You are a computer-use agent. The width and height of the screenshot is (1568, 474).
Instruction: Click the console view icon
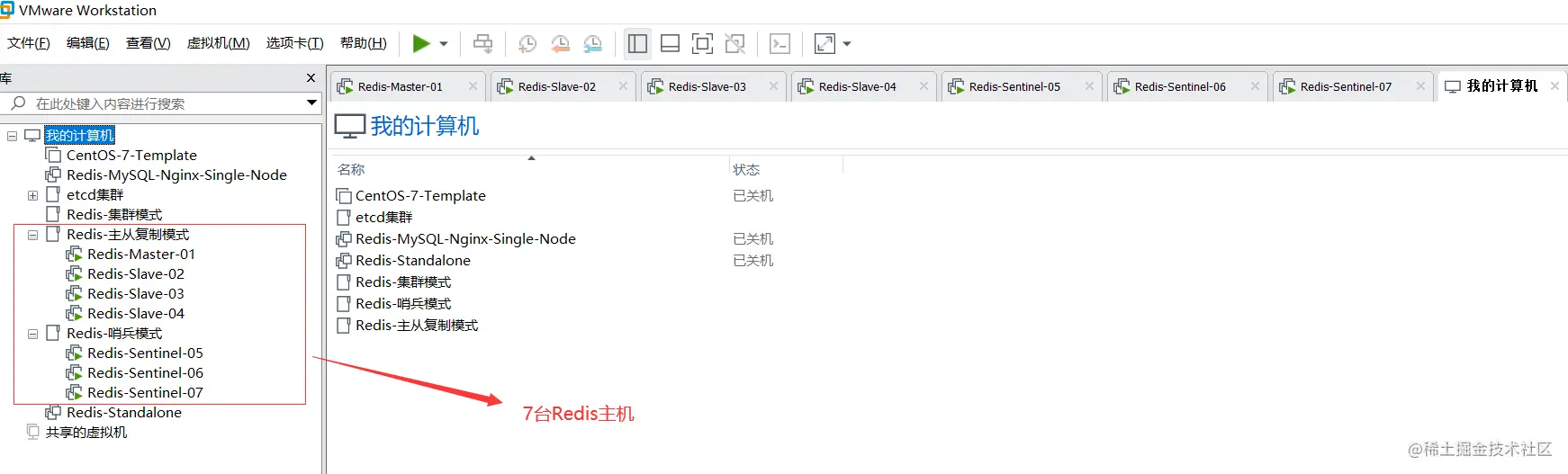click(x=779, y=43)
